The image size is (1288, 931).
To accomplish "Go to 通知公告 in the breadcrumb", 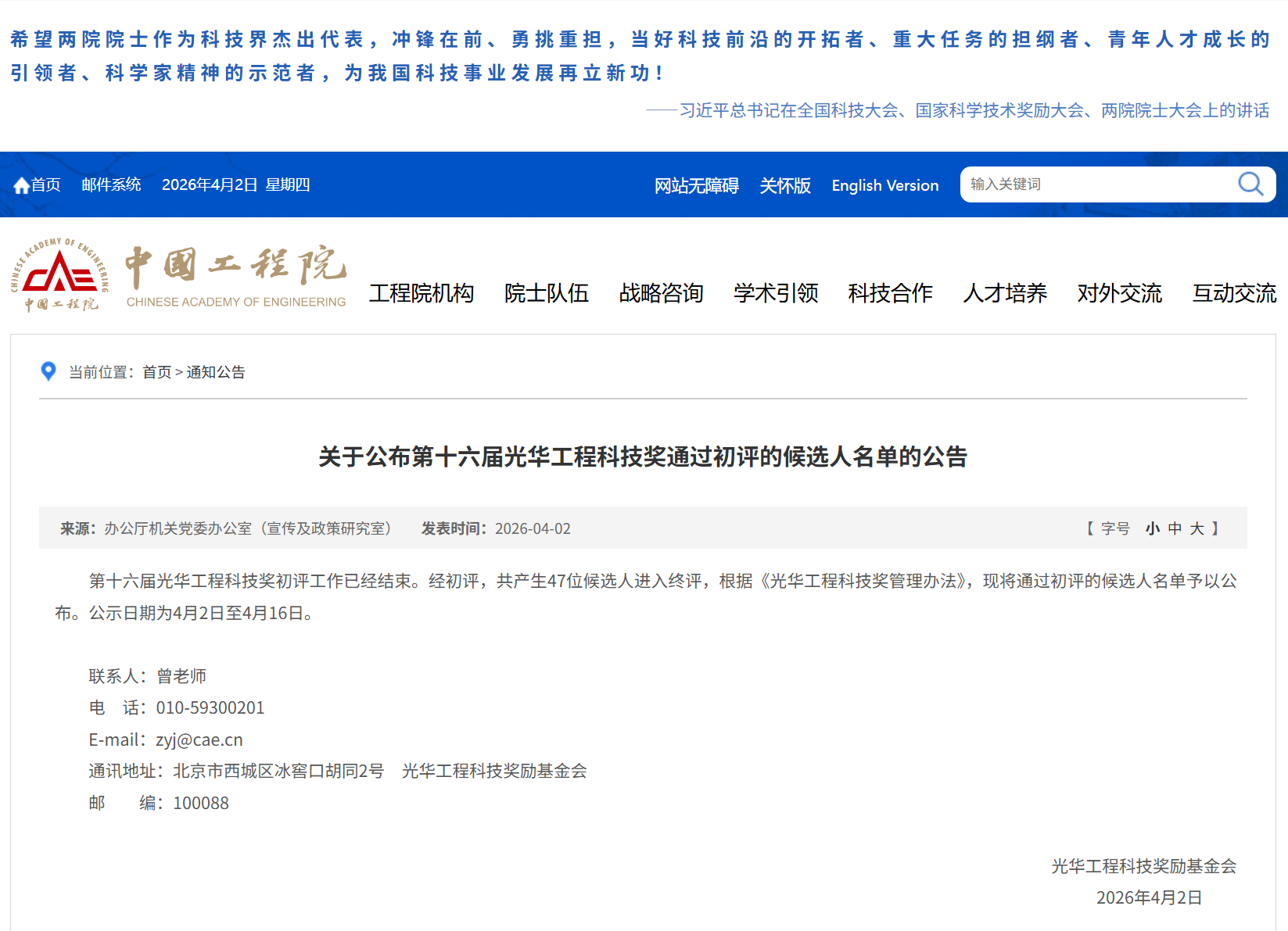I will pyautogui.click(x=216, y=372).
